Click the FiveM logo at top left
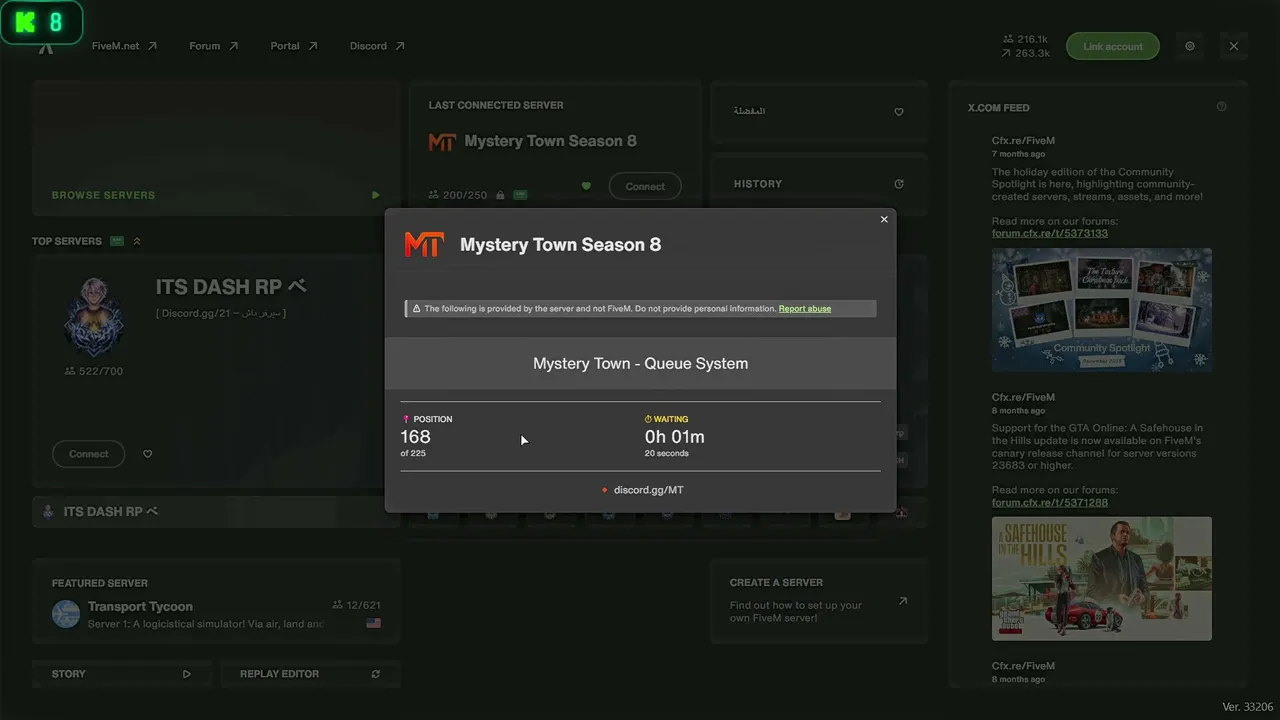 coord(46,46)
